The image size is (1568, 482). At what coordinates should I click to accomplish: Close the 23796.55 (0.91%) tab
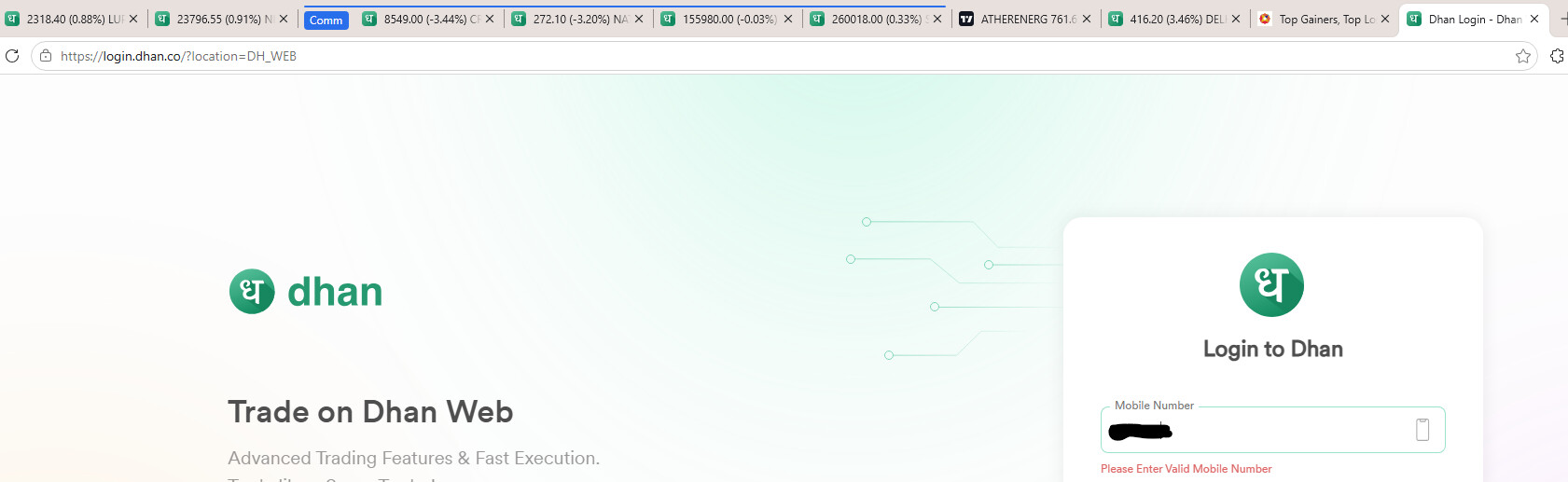(x=284, y=19)
